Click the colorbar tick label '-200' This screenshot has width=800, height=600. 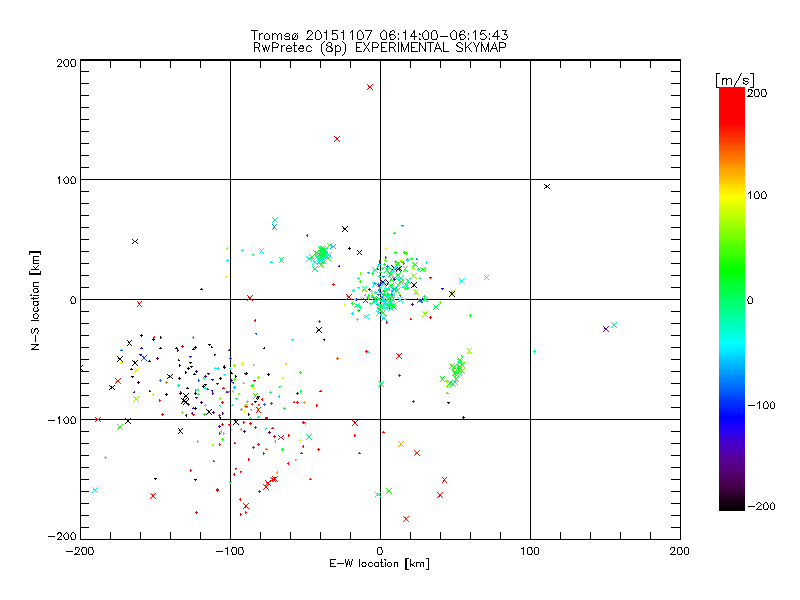point(761,506)
